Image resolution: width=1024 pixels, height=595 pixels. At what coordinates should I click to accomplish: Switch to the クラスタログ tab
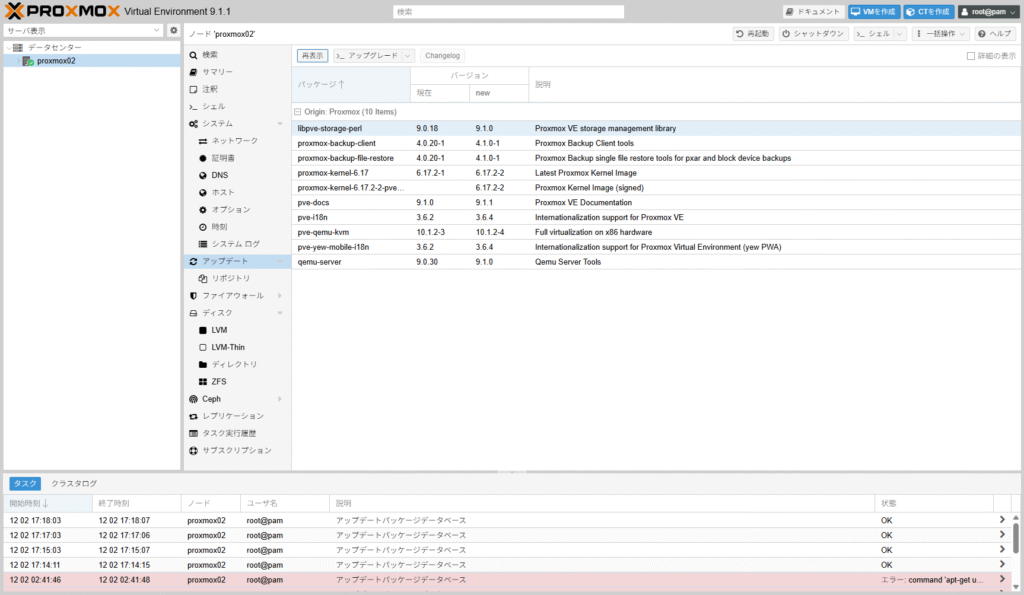click(x=74, y=483)
